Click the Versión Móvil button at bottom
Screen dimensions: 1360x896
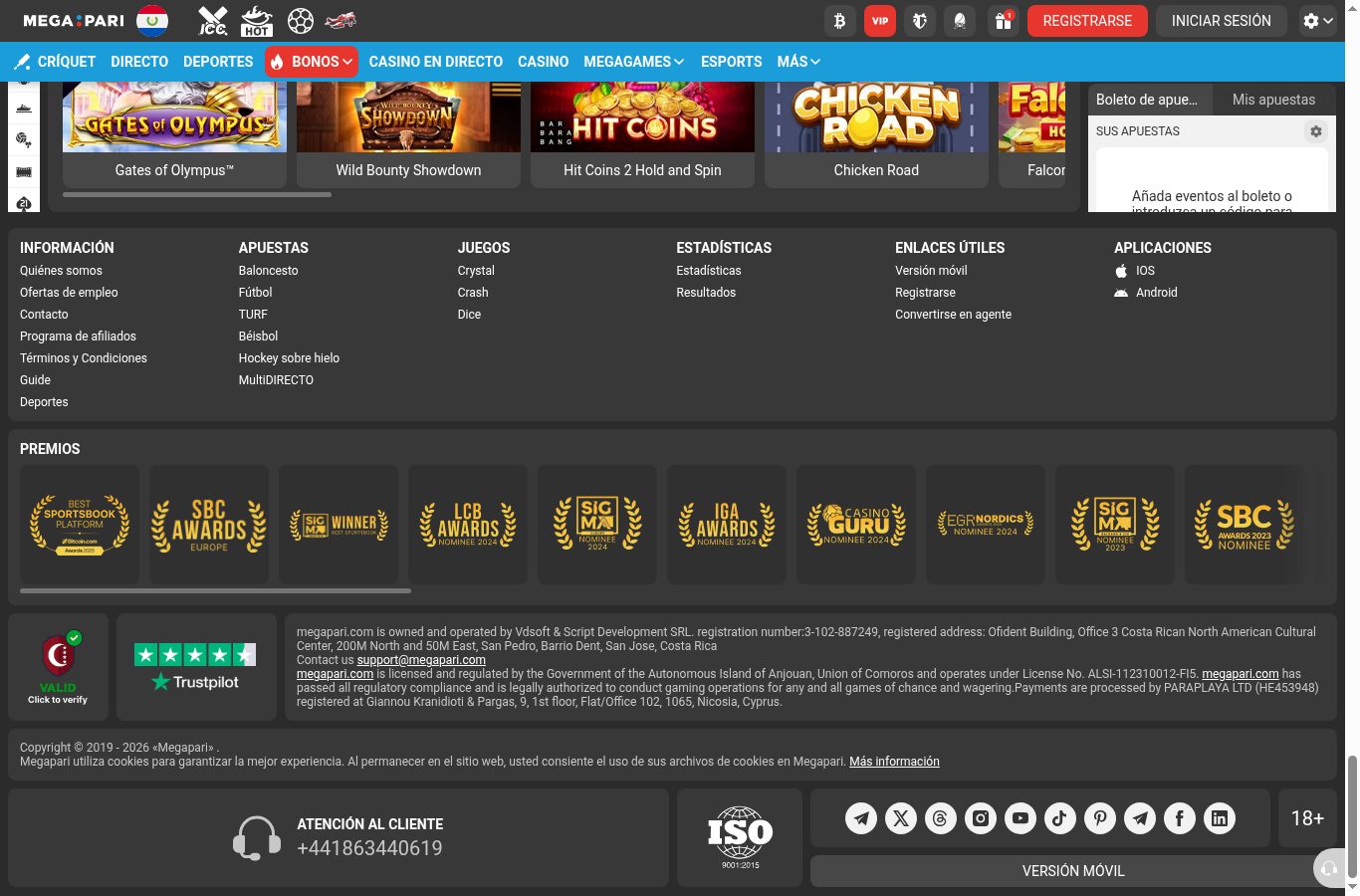point(1073,871)
